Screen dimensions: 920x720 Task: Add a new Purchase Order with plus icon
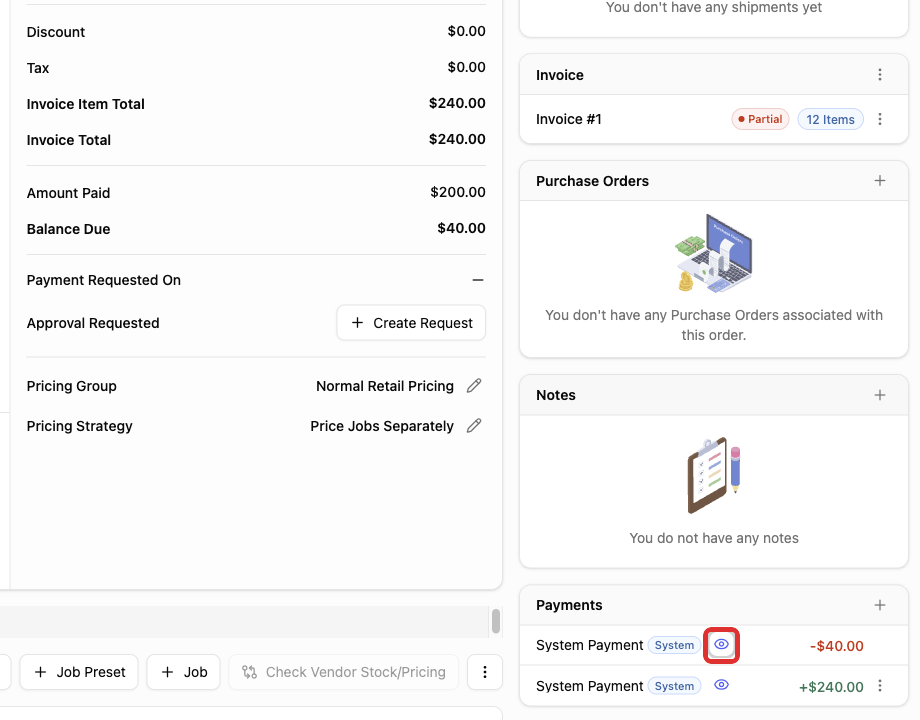[880, 181]
